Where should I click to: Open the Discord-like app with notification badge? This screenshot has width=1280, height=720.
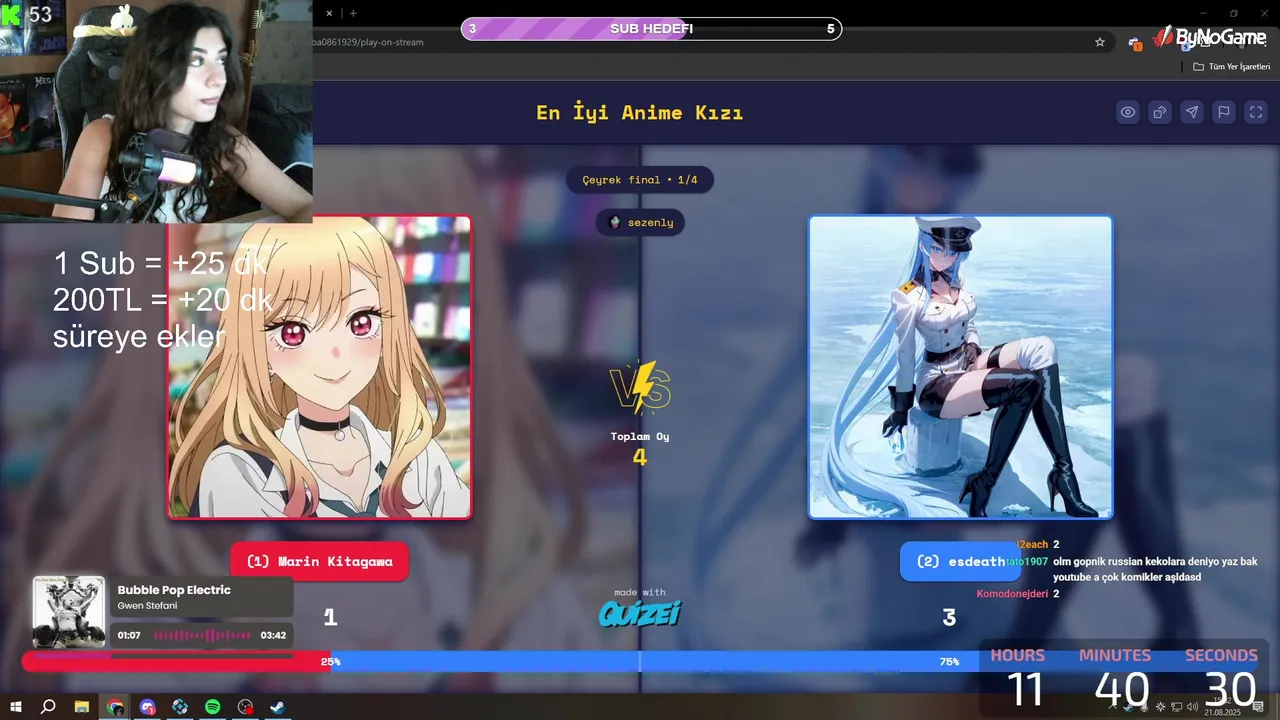147,707
